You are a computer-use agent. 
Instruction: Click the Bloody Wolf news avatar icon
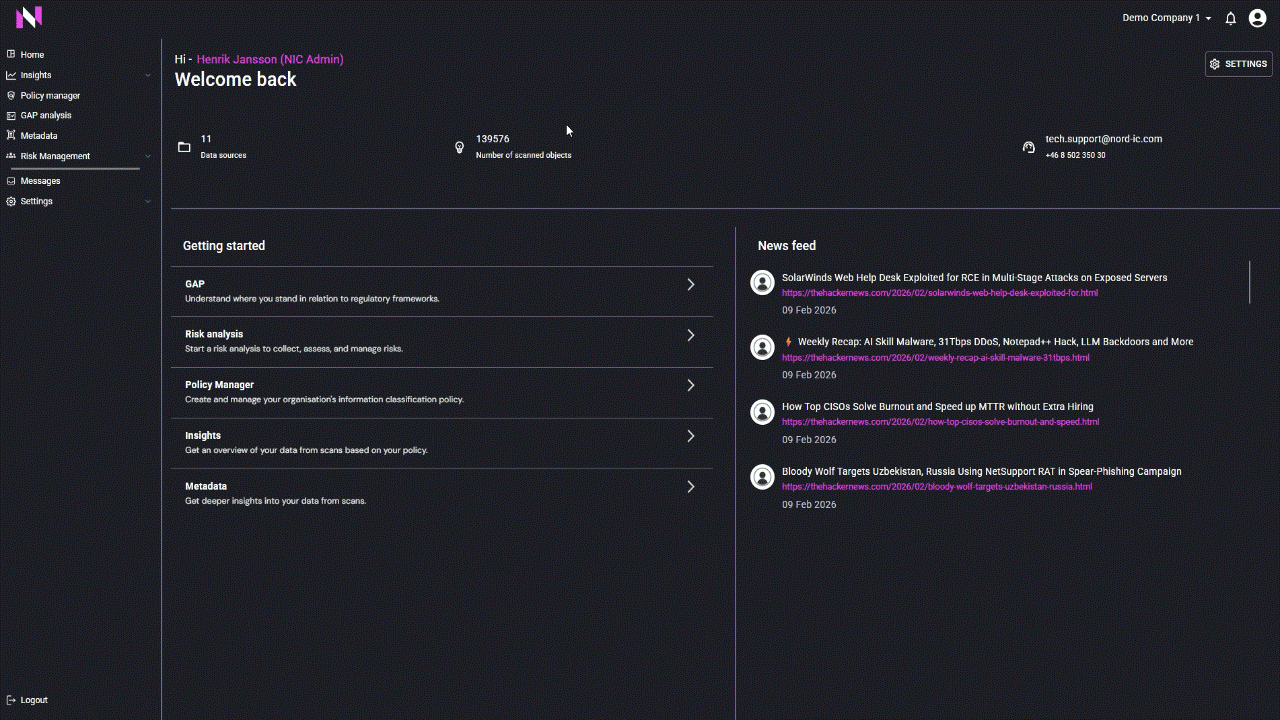point(762,477)
